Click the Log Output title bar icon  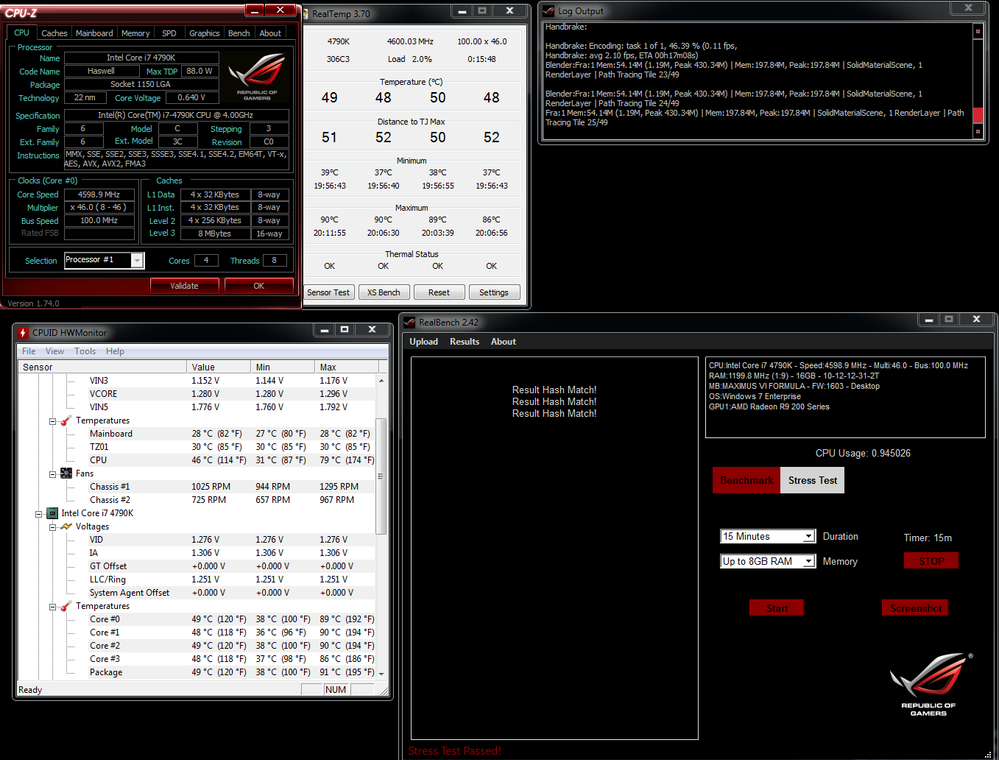[x=549, y=11]
